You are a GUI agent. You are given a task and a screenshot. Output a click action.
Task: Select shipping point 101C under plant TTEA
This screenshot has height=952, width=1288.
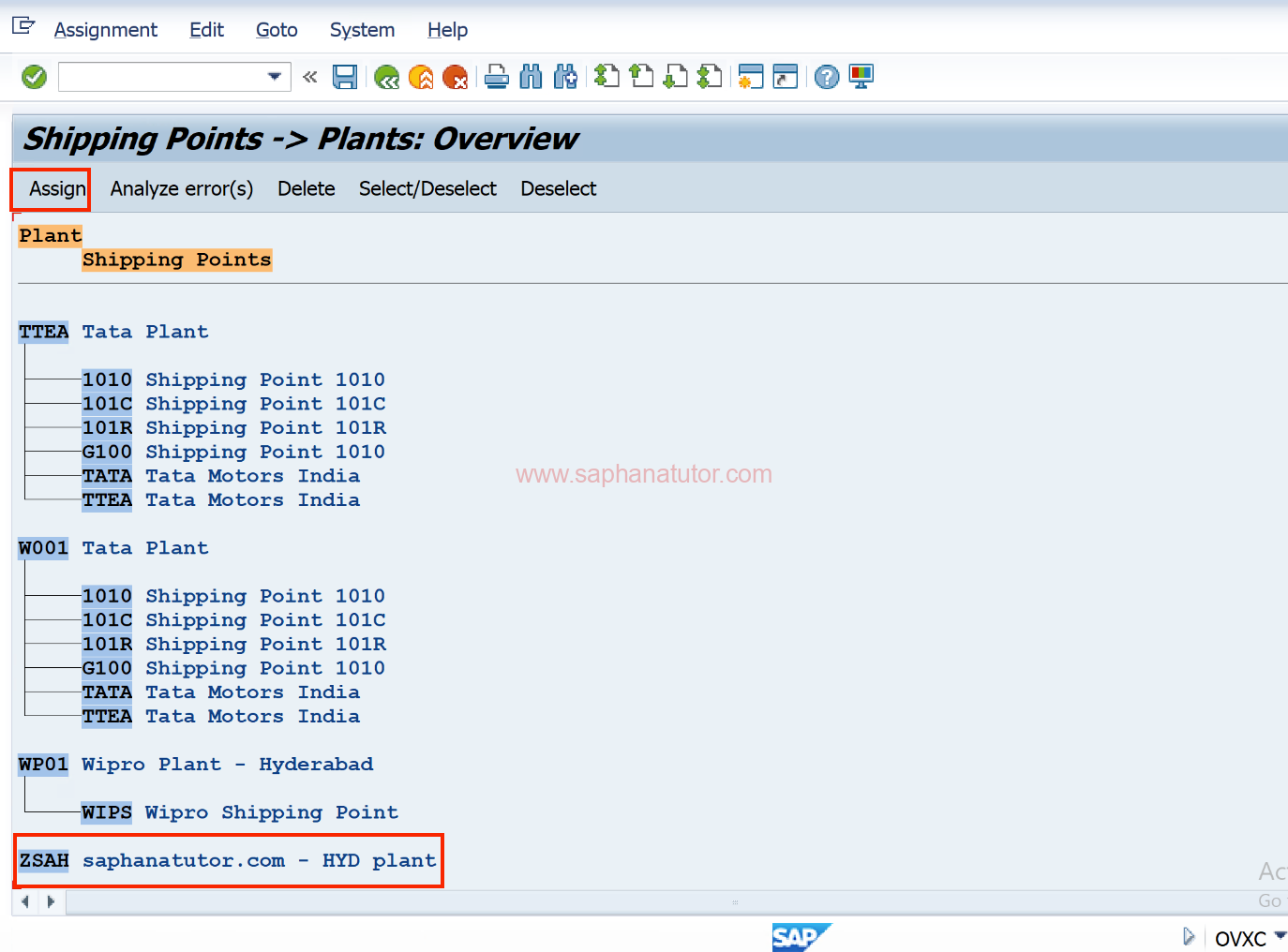pos(233,404)
